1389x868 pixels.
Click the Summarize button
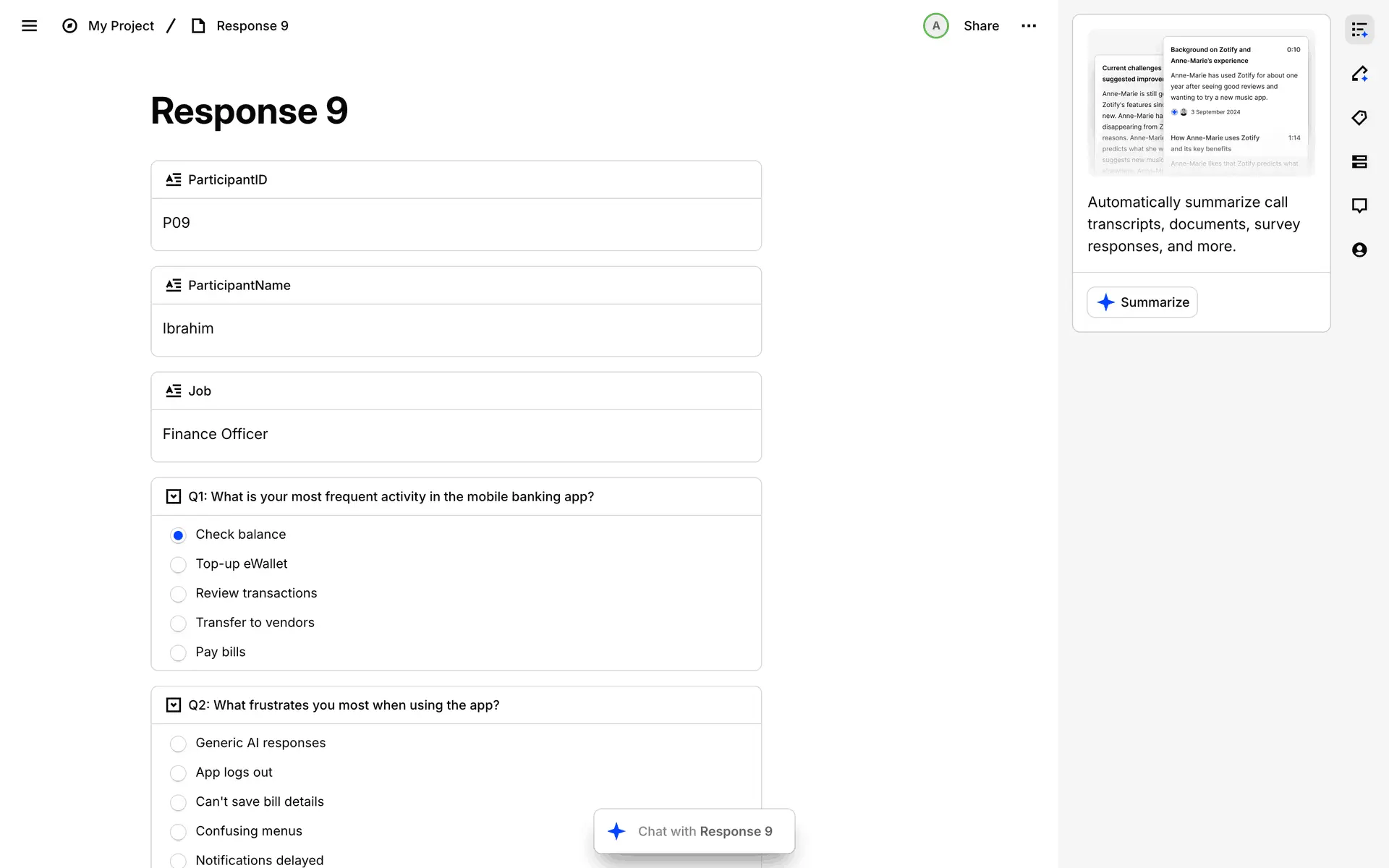point(1142,302)
